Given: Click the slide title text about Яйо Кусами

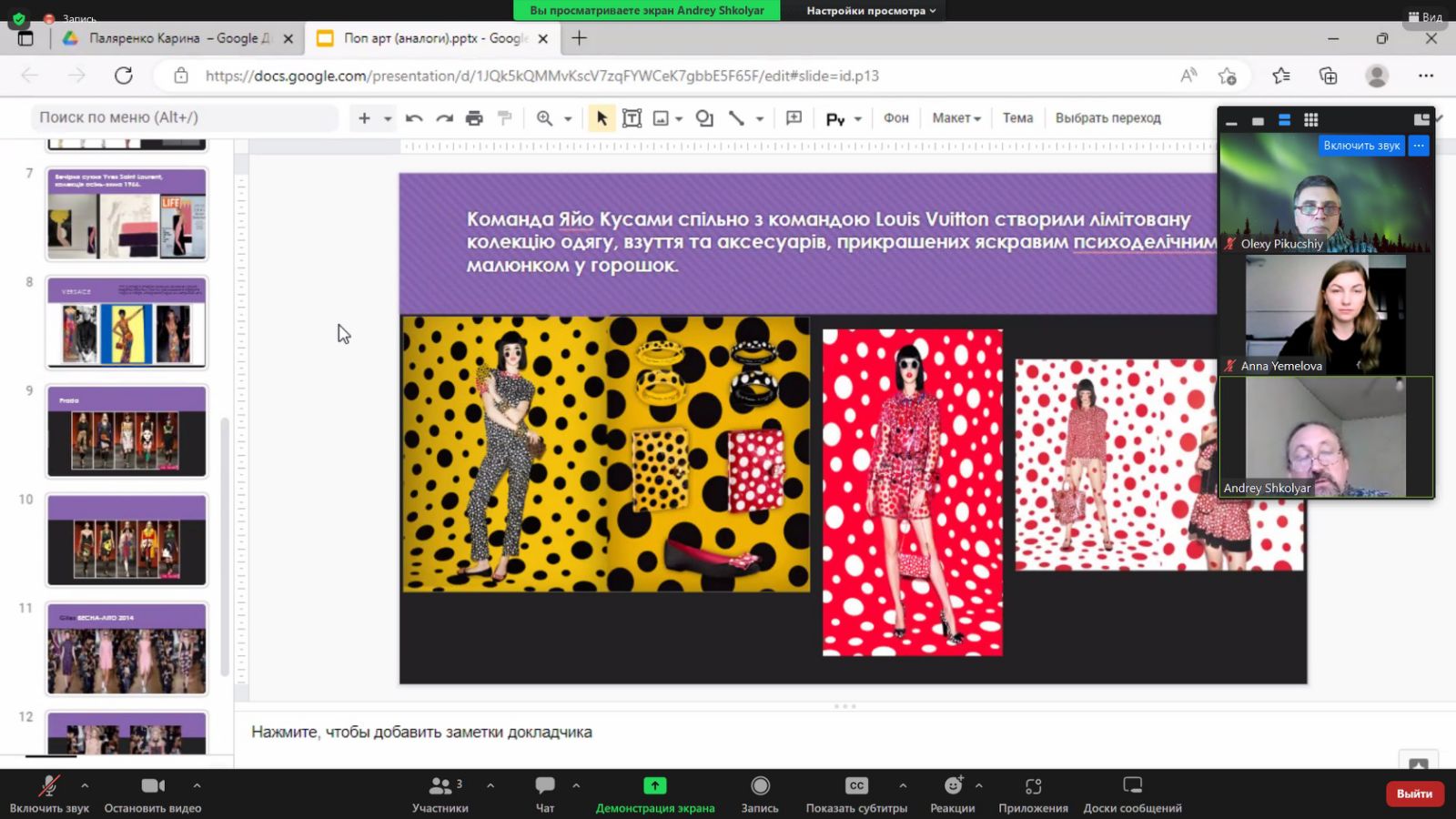Looking at the screenshot, I should coord(842,242).
